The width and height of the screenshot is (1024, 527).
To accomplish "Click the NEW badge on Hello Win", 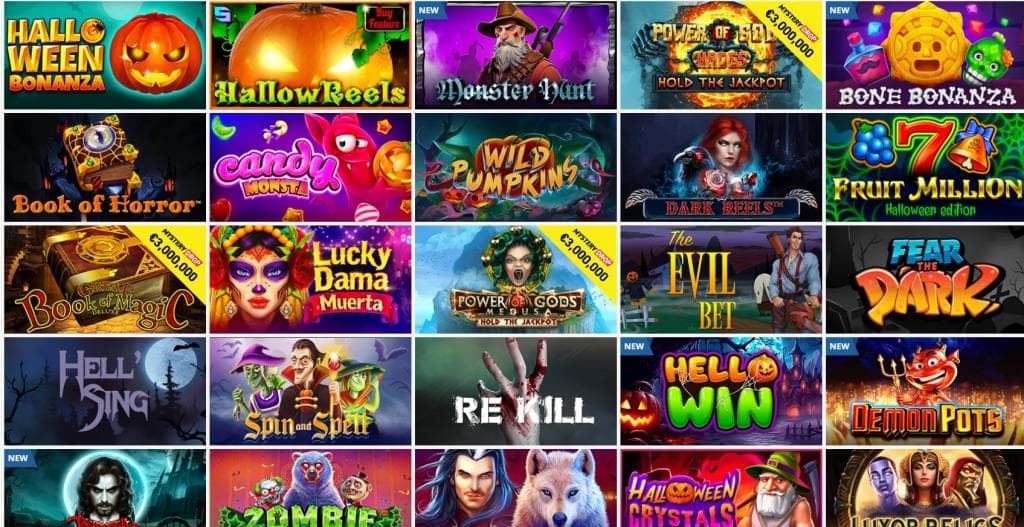I will point(634,346).
